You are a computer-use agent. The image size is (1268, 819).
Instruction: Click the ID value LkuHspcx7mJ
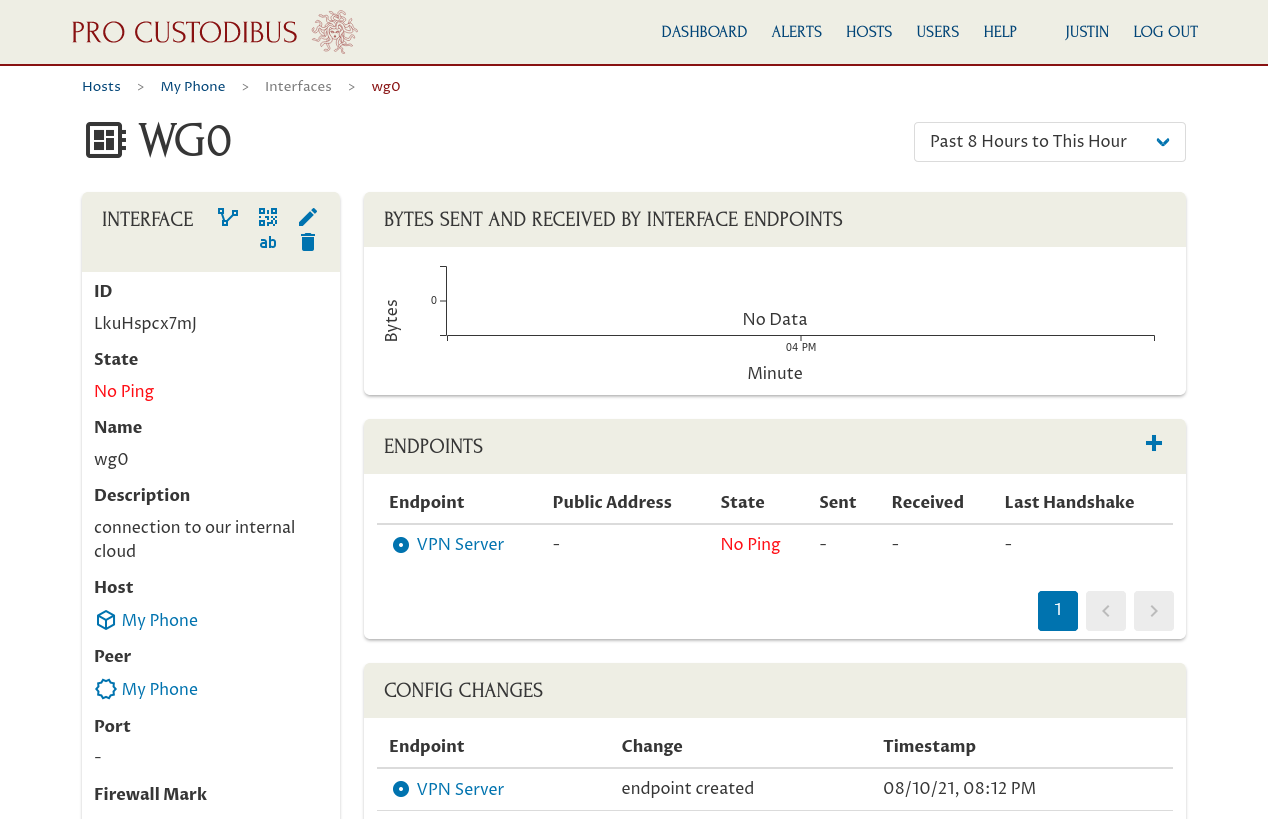click(x=145, y=324)
